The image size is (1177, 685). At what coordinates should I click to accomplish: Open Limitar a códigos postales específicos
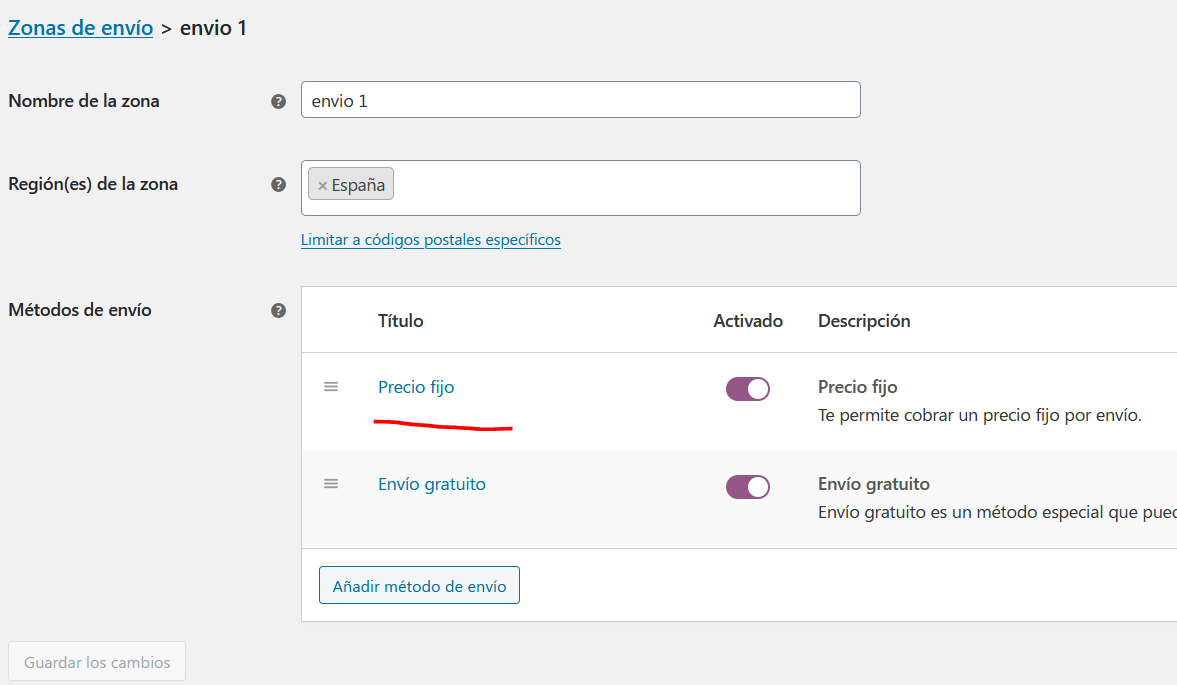[431, 239]
